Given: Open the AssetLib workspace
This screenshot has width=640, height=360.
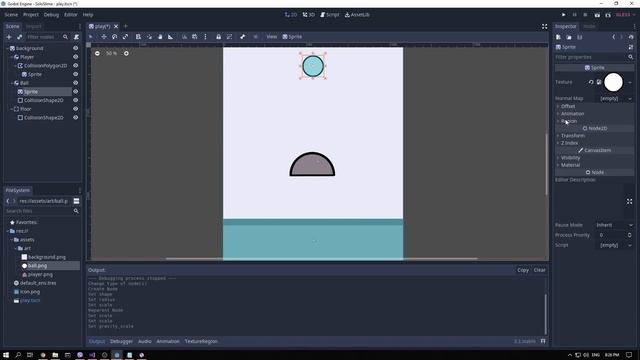Looking at the screenshot, I should pos(357,15).
